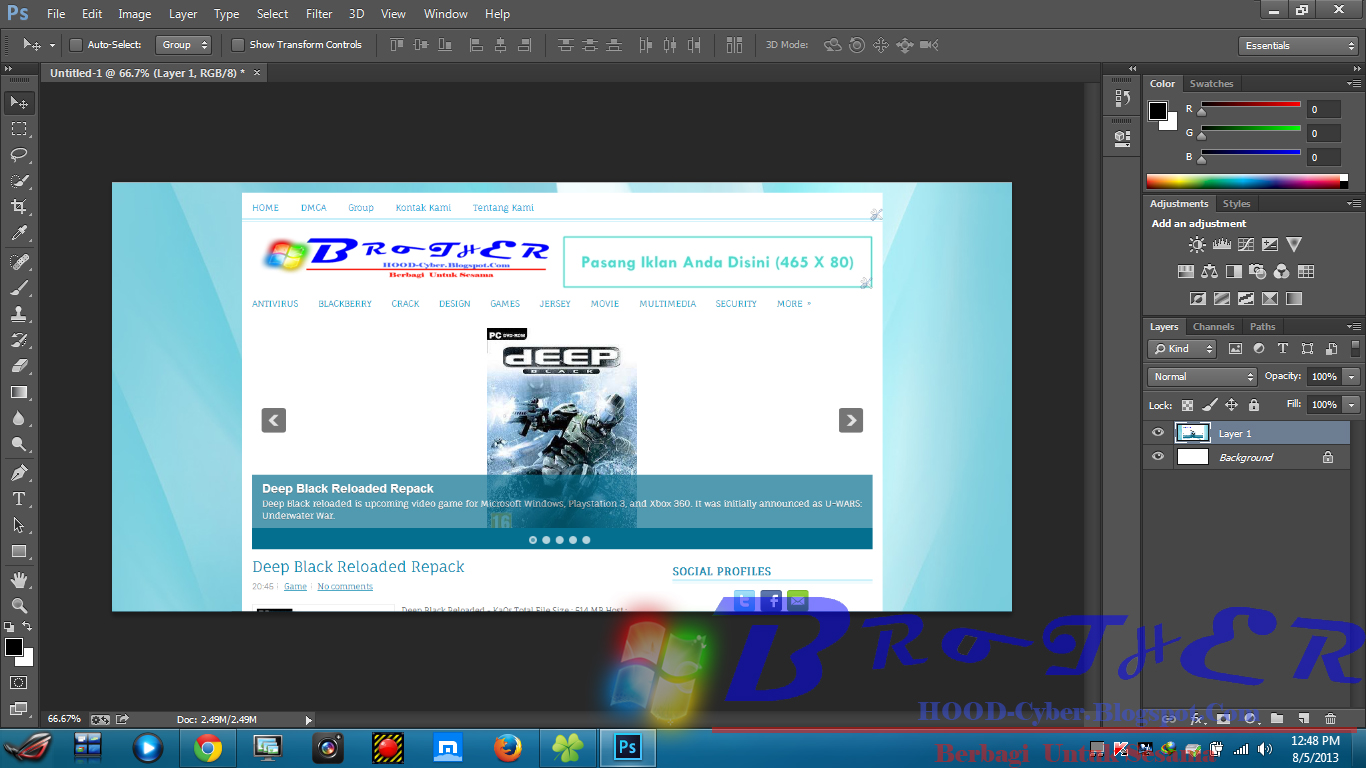Viewport: 1366px width, 768px height.
Task: Switch to the Channels tab
Action: pyautogui.click(x=1213, y=326)
